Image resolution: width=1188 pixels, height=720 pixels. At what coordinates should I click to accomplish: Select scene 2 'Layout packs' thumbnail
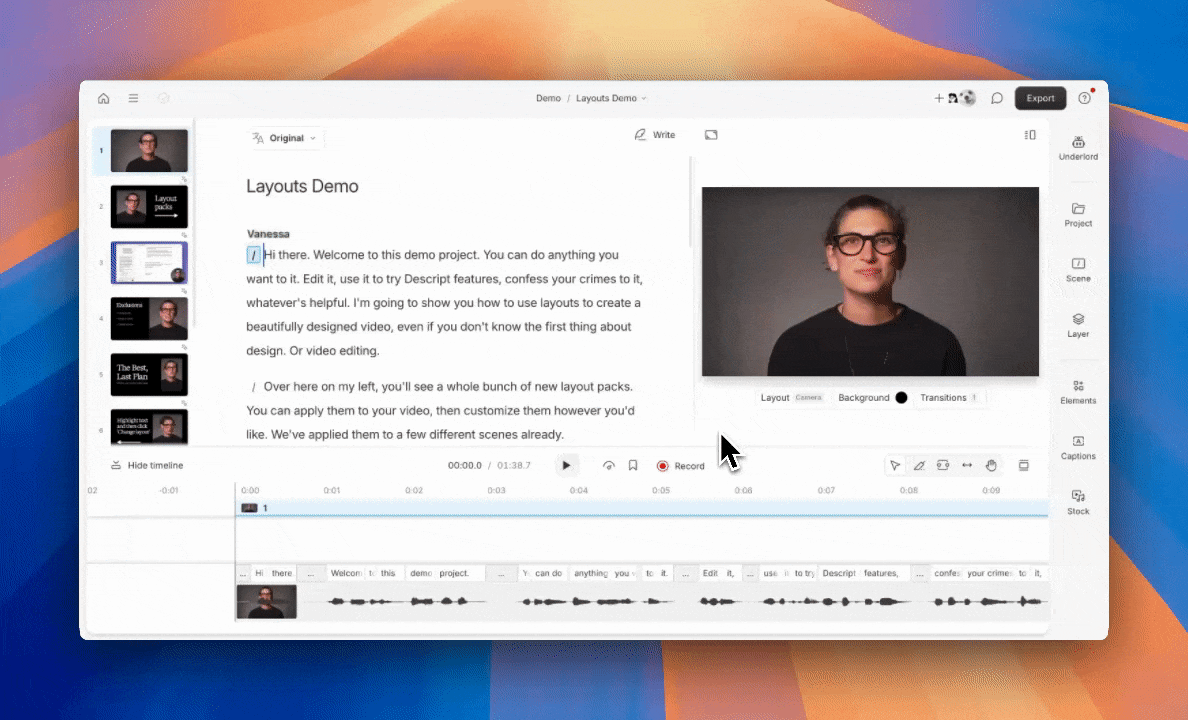pyautogui.click(x=149, y=207)
